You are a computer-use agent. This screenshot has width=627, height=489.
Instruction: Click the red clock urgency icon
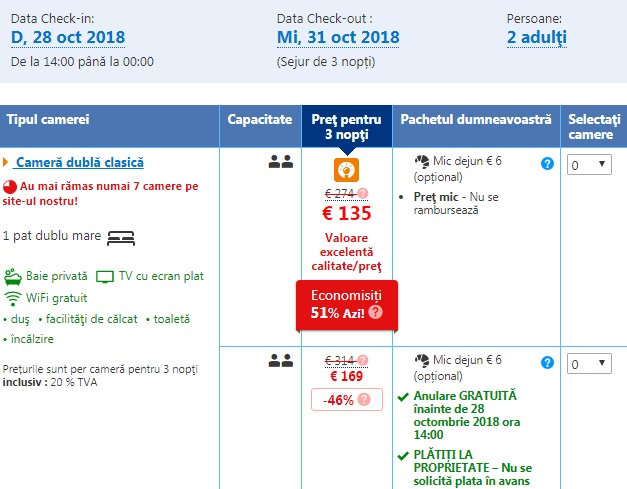pyautogui.click(x=10, y=187)
